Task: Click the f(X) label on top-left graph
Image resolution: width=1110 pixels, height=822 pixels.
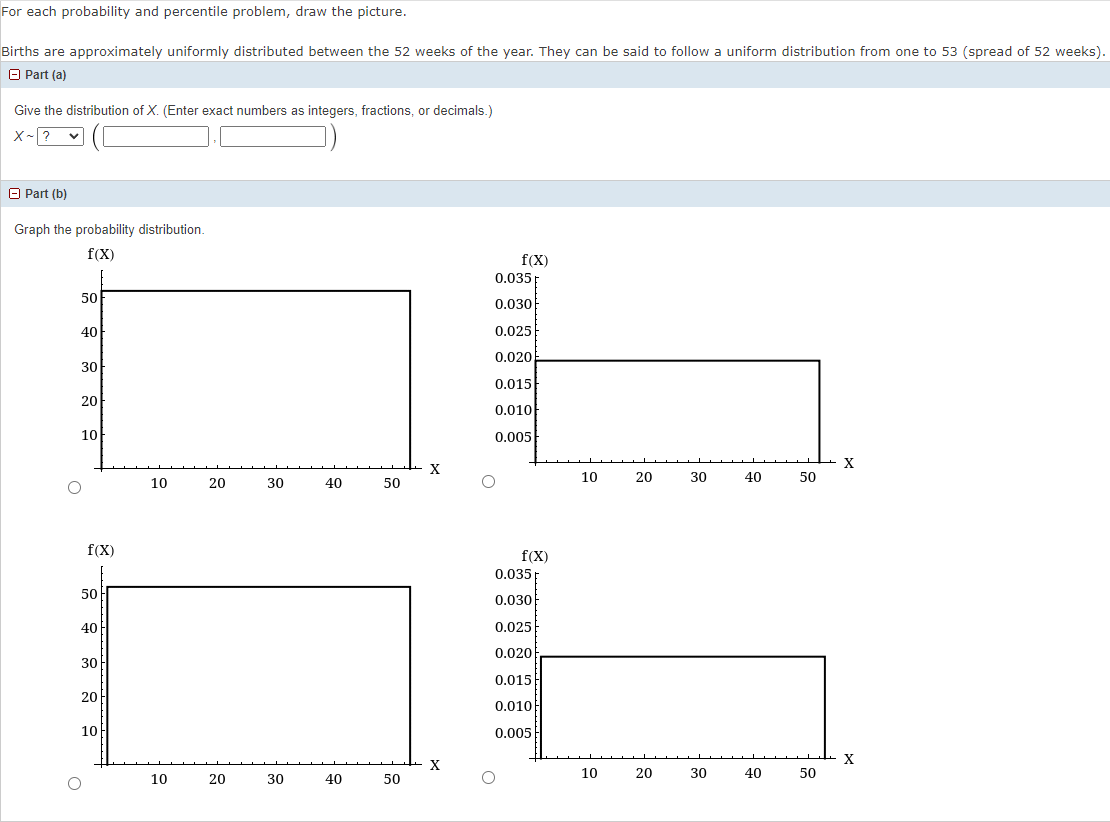Action: click(101, 254)
